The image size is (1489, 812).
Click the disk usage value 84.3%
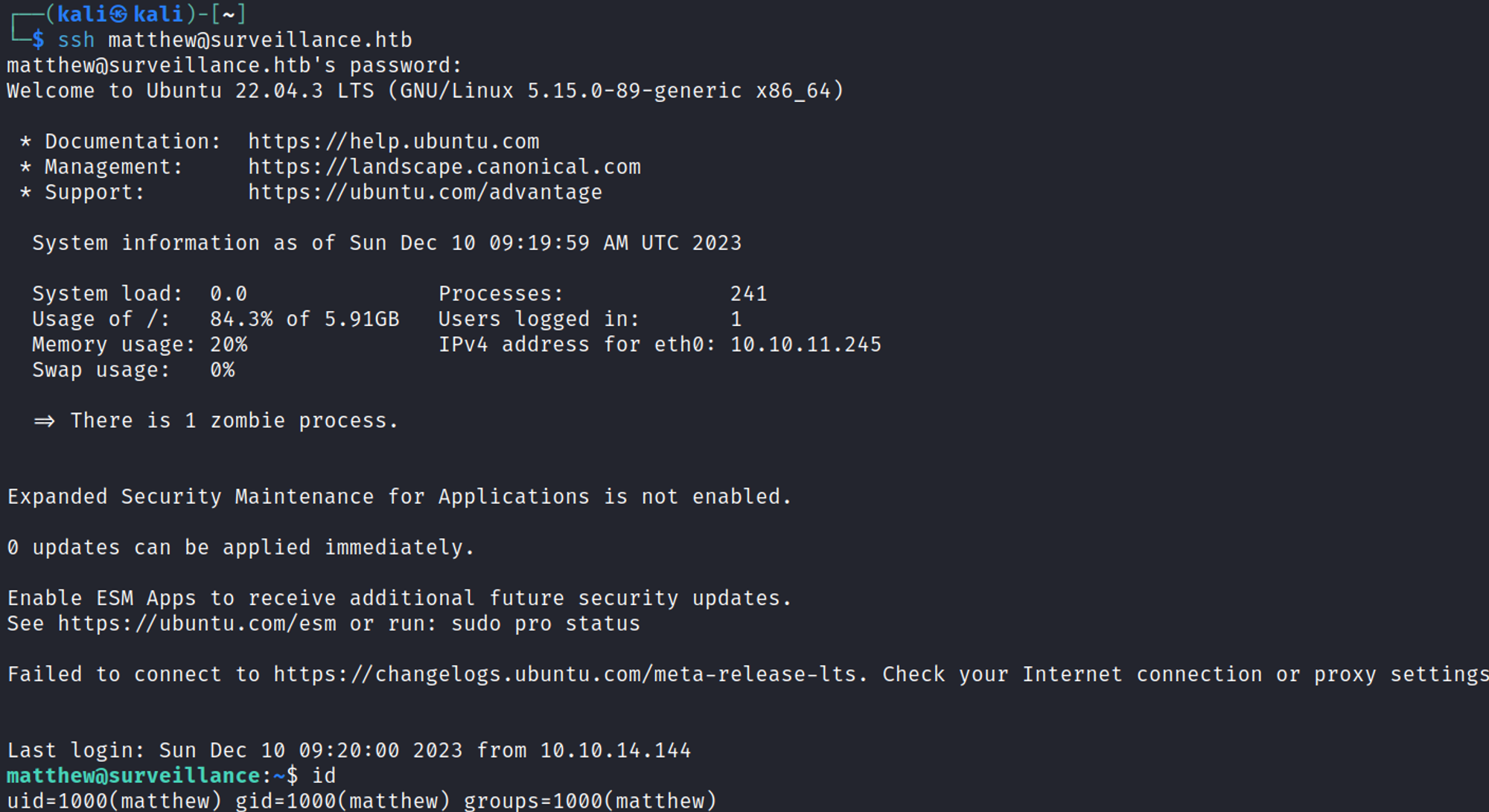(241, 319)
